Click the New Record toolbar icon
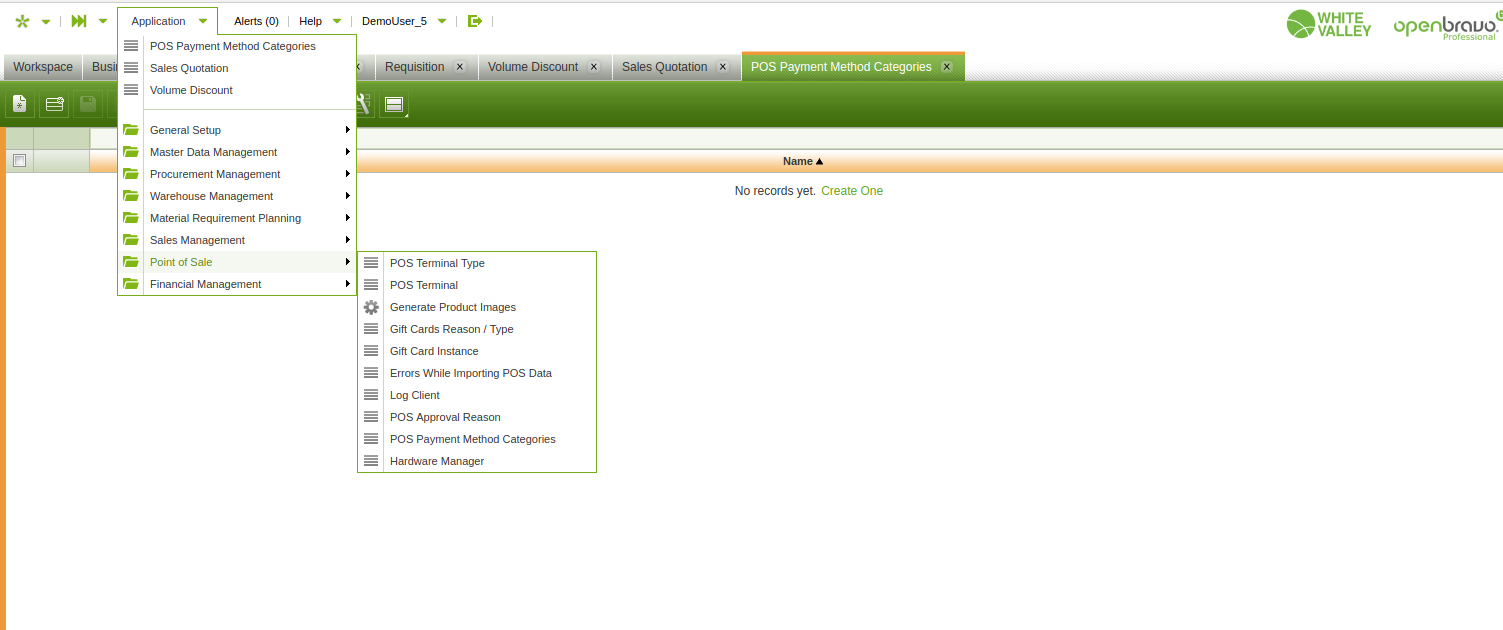The height and width of the screenshot is (630, 1503). point(20,104)
